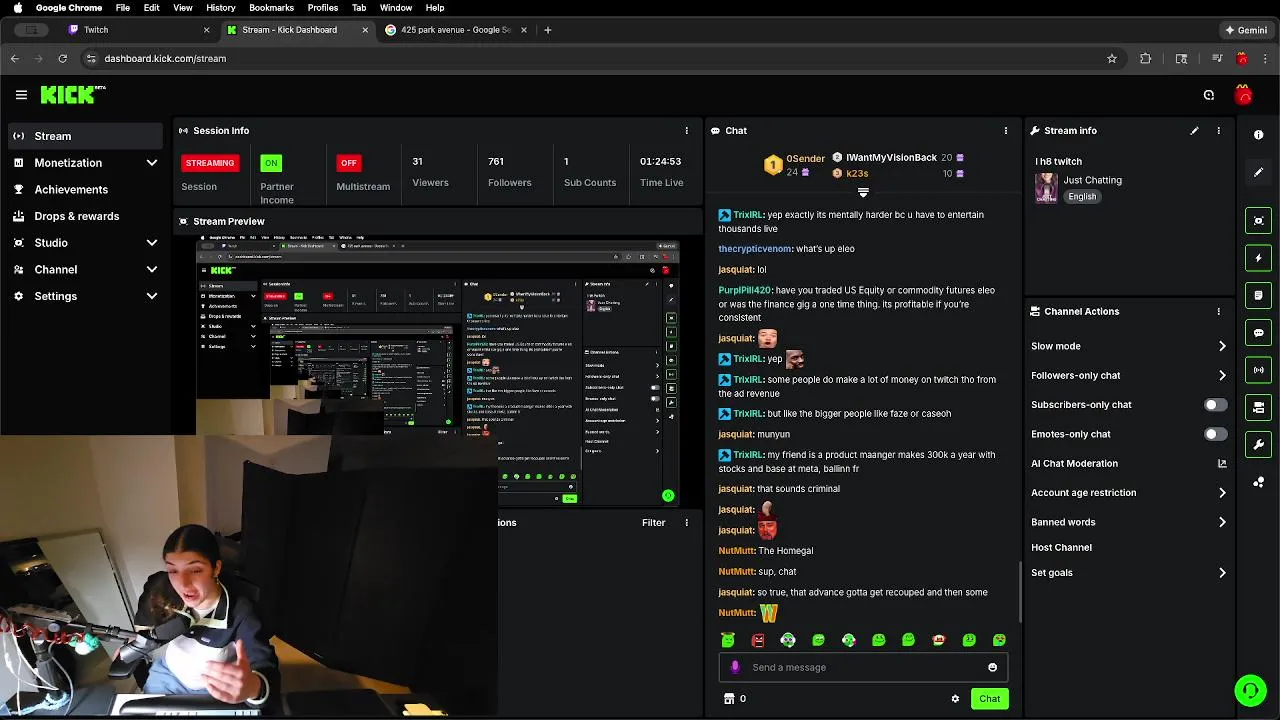Open Stream info panel three-dot menu
The width and height of the screenshot is (1280, 720).
pos(1218,131)
